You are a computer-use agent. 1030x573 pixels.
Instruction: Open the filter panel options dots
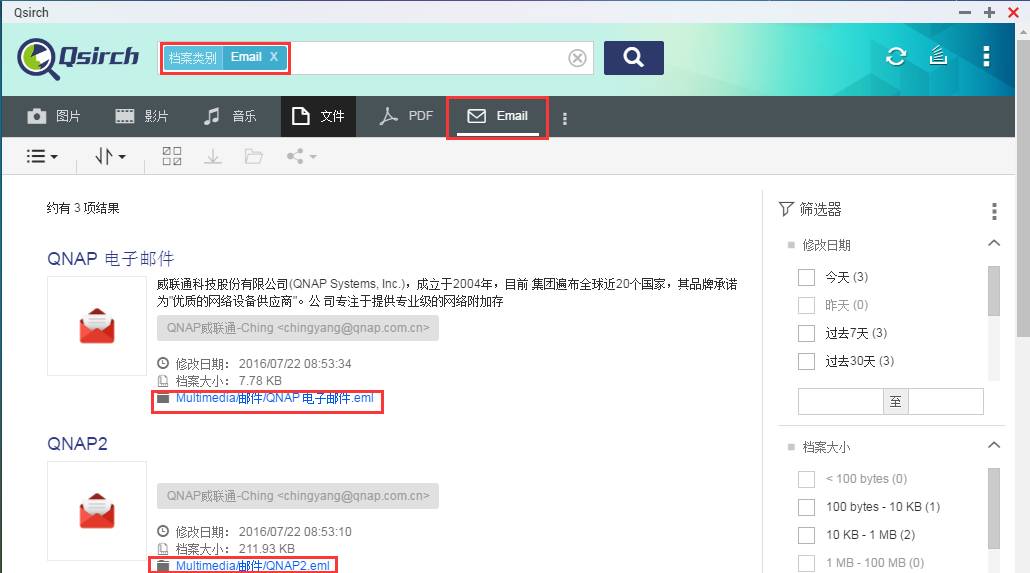pyautogui.click(x=994, y=211)
